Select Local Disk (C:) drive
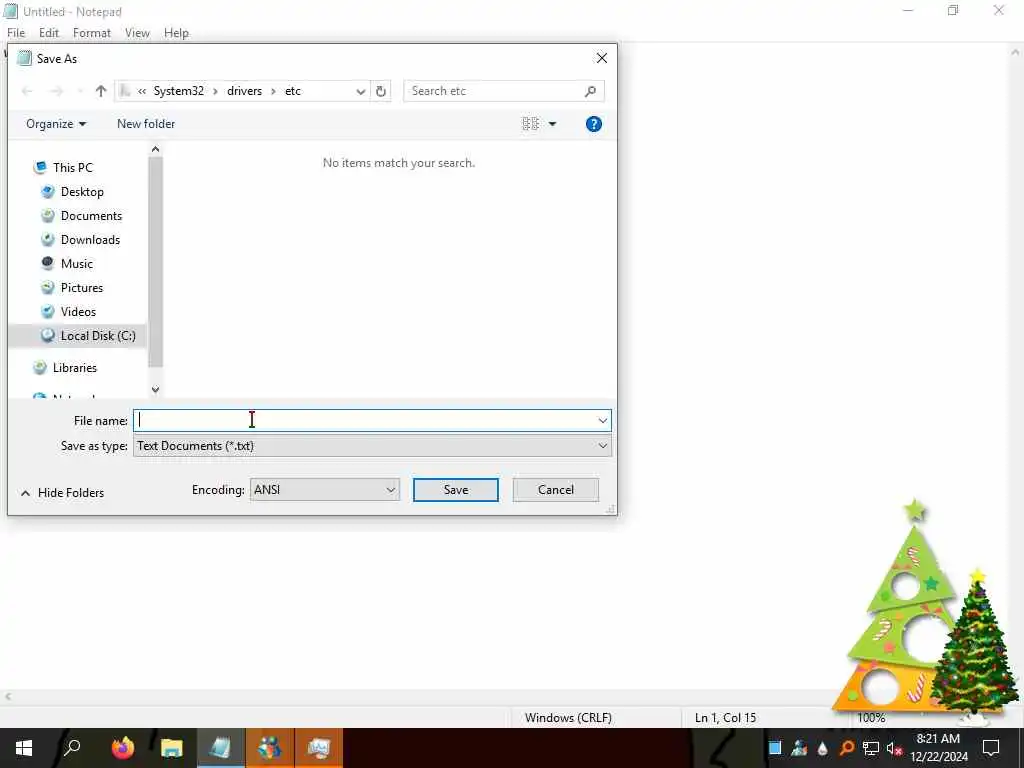This screenshot has height=768, width=1024. point(98,336)
